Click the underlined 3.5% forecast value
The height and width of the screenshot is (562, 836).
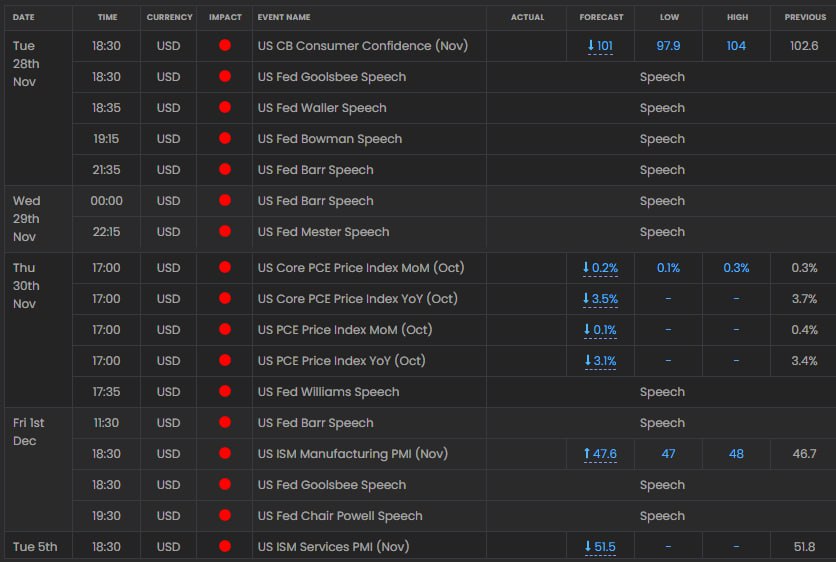pyautogui.click(x=605, y=299)
